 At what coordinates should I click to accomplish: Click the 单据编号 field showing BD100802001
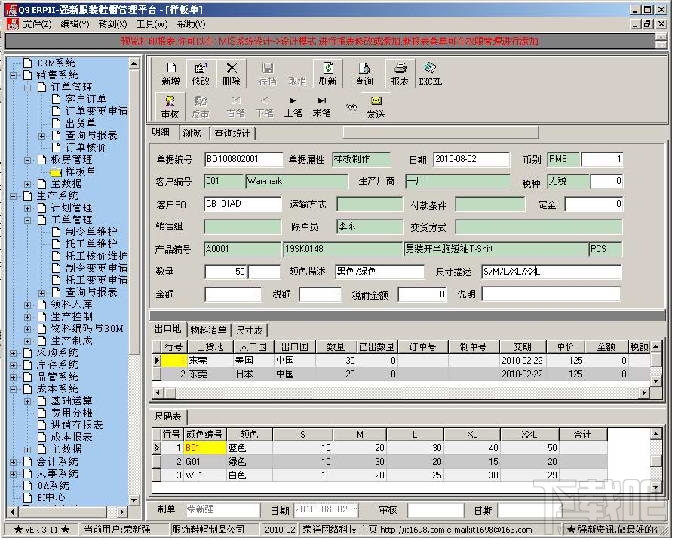coord(242,159)
